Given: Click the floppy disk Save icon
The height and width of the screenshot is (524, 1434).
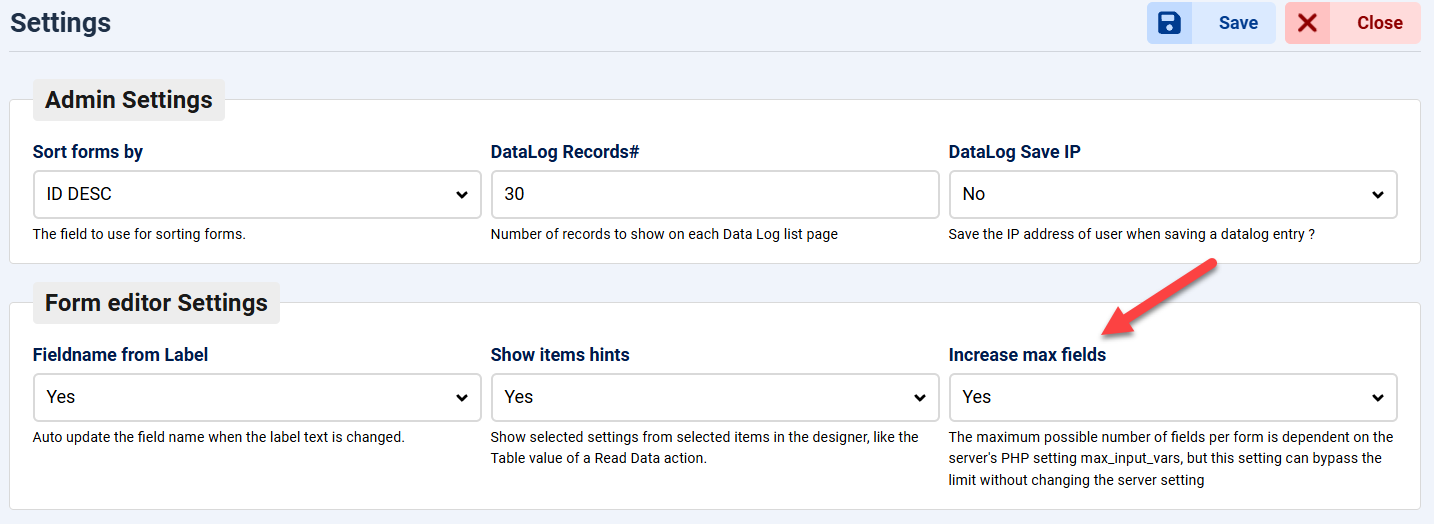Looking at the screenshot, I should pos(1169,23).
